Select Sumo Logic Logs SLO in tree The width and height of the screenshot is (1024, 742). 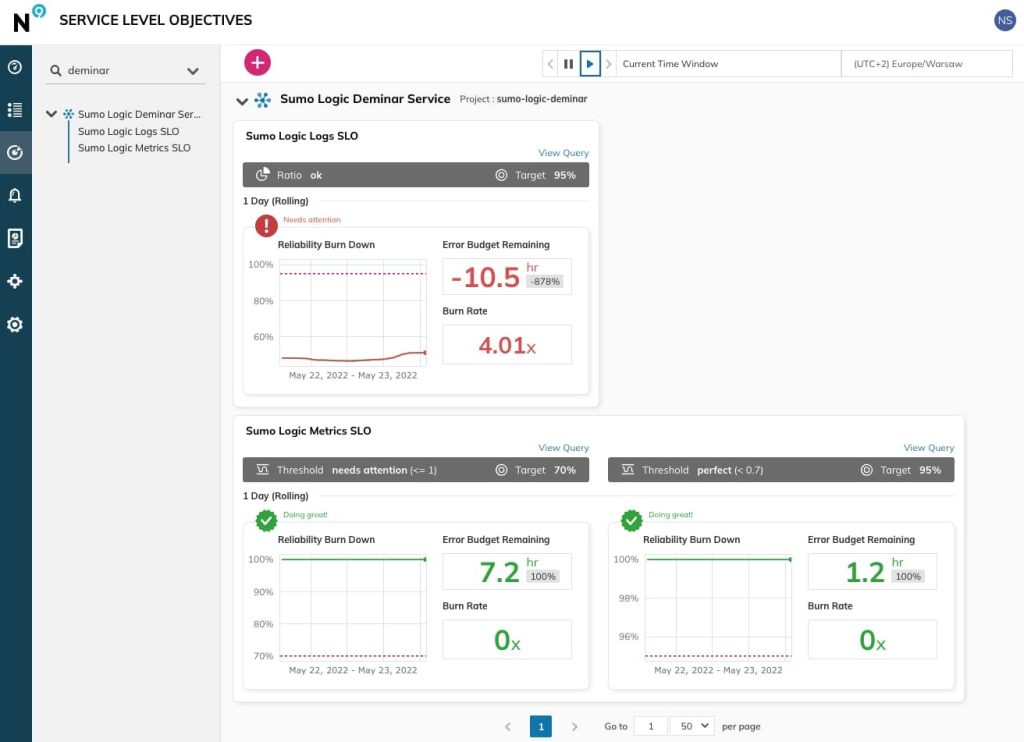(x=128, y=131)
